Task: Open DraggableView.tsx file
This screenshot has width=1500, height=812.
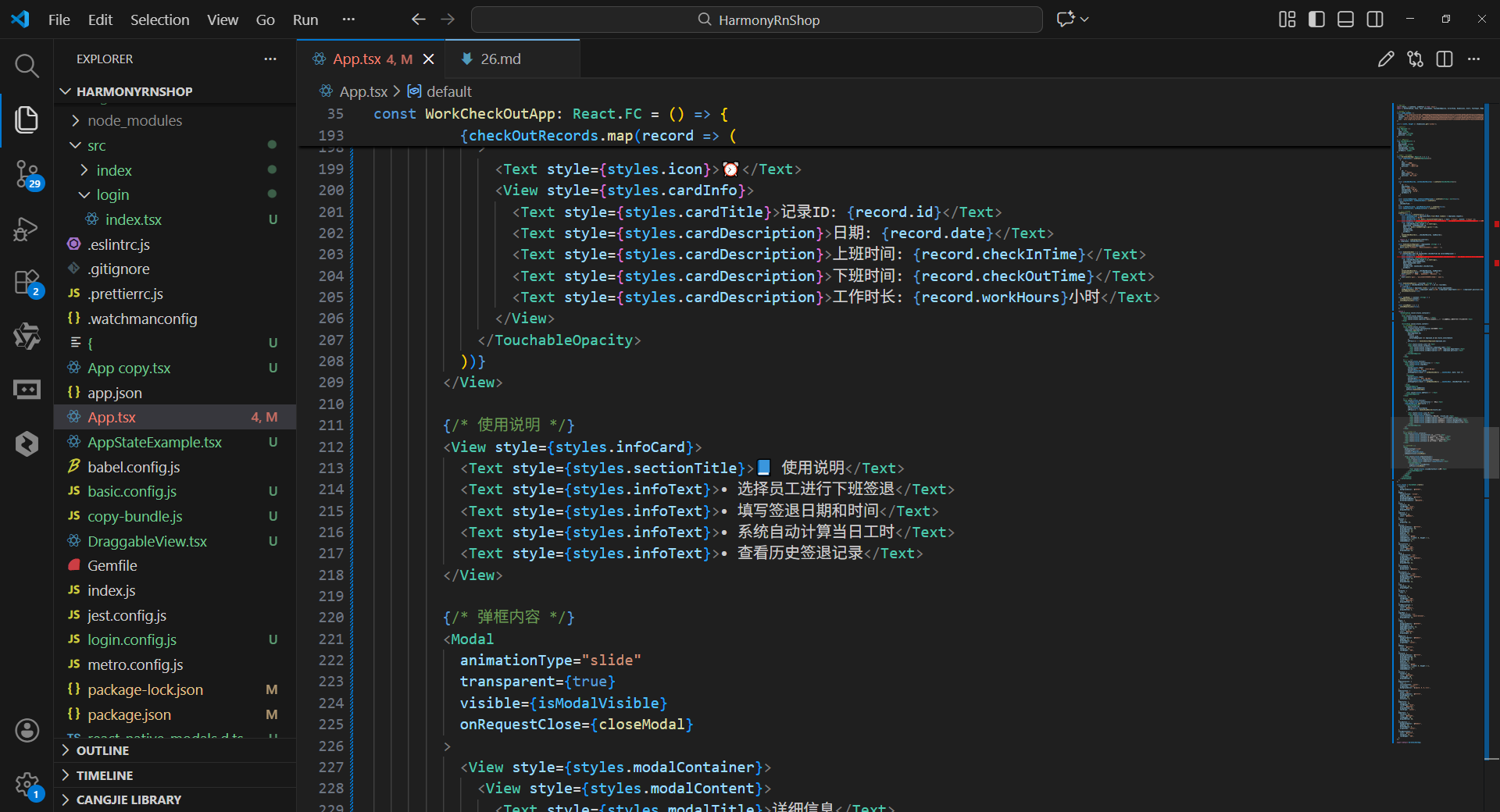Action: tap(175, 541)
